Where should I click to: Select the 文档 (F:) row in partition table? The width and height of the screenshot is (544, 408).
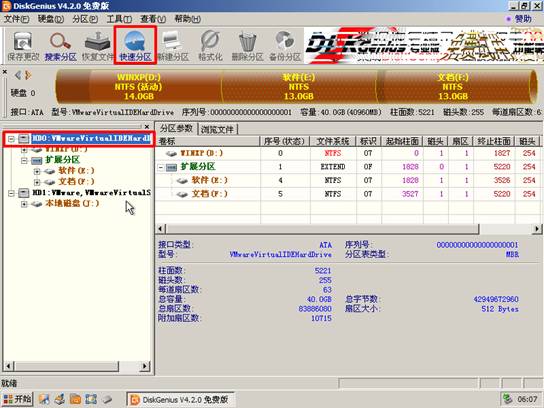[347, 194]
